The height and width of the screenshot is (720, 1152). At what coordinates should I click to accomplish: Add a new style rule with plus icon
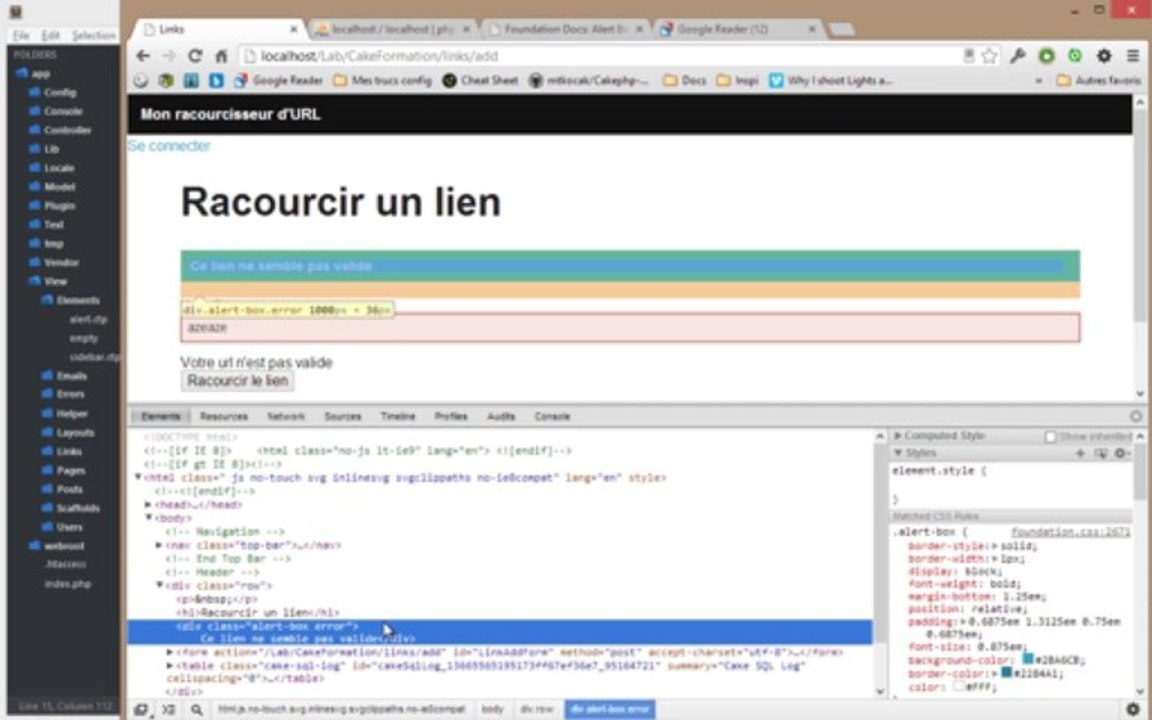[1080, 453]
